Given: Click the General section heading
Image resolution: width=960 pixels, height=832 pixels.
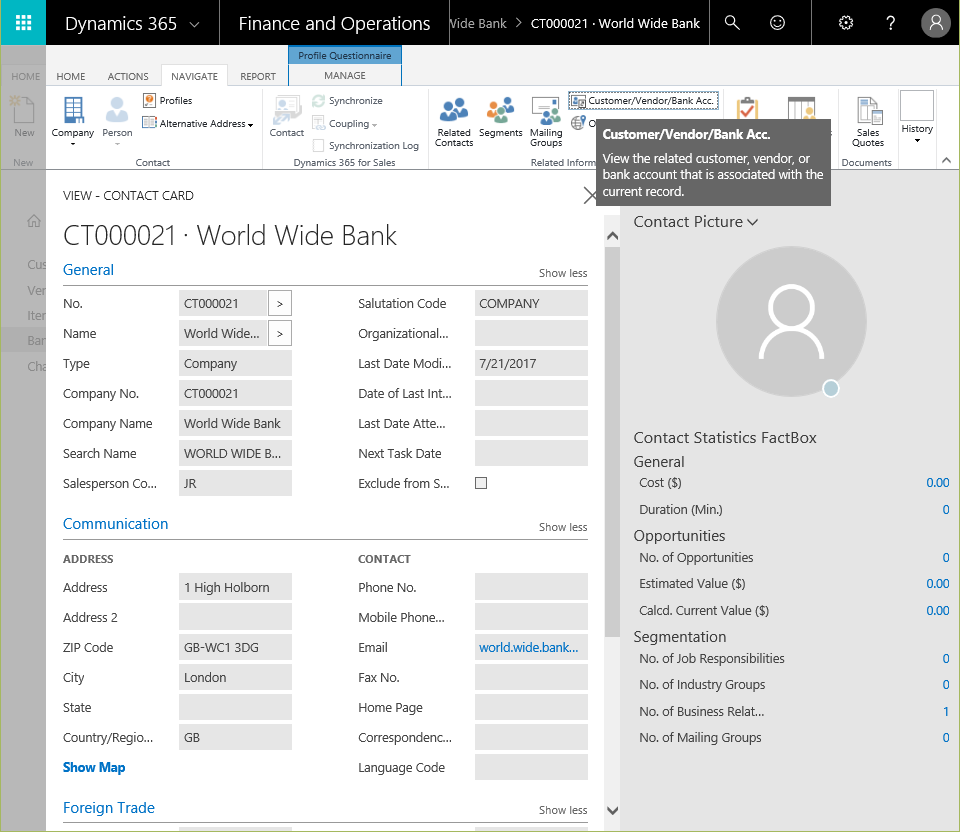Looking at the screenshot, I should 88,270.
